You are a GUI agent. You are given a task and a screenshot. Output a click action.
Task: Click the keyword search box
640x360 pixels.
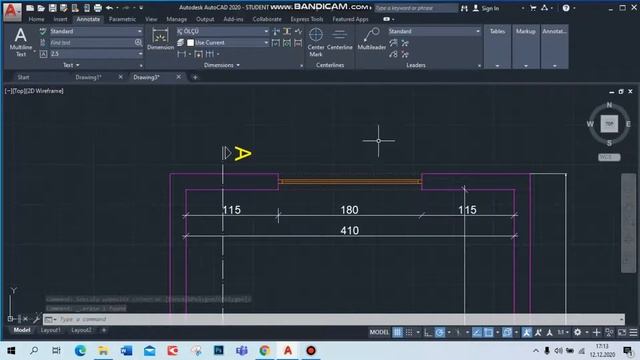pos(416,8)
